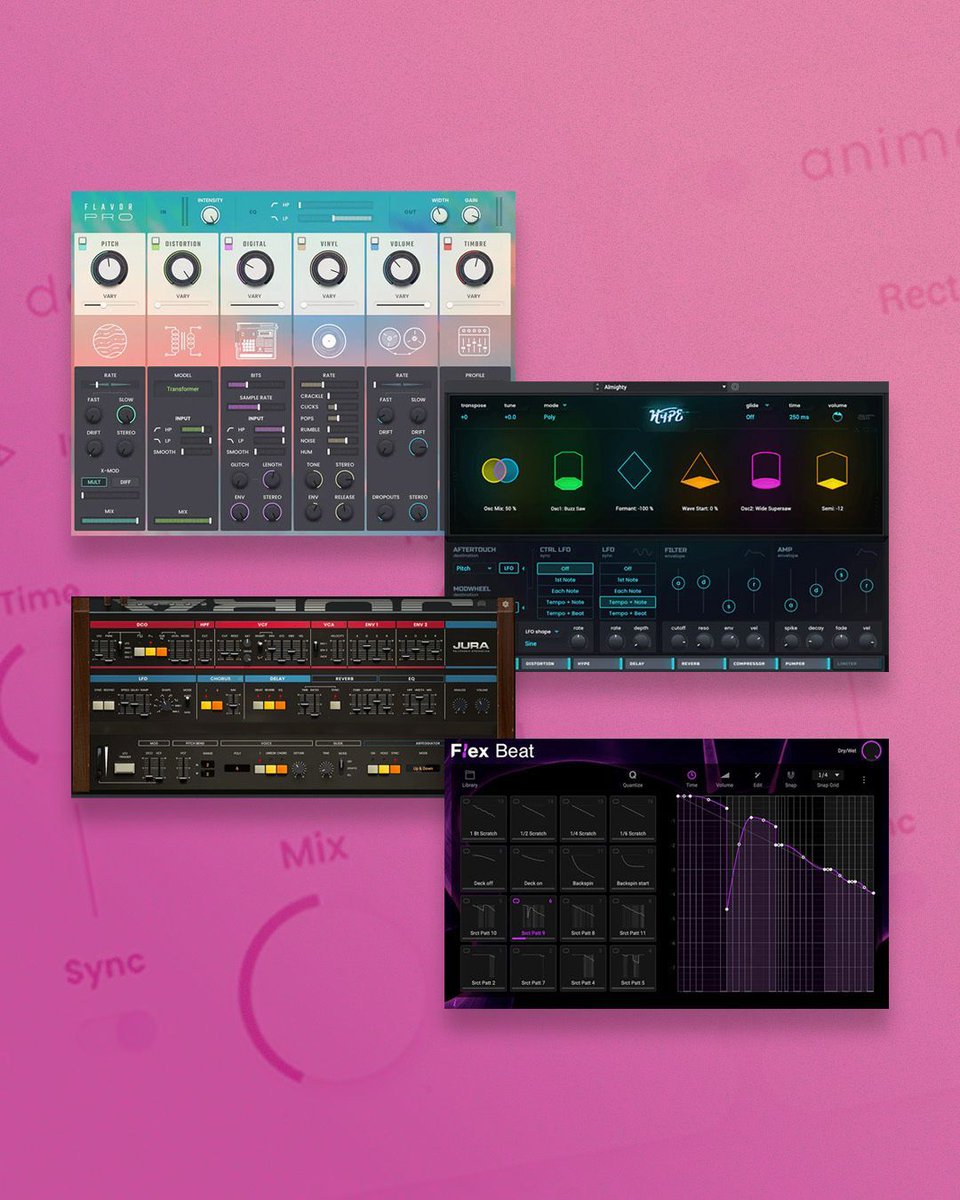Open the Delay effect tab in Hype
Screen dimensions: 960x1200
[649, 664]
